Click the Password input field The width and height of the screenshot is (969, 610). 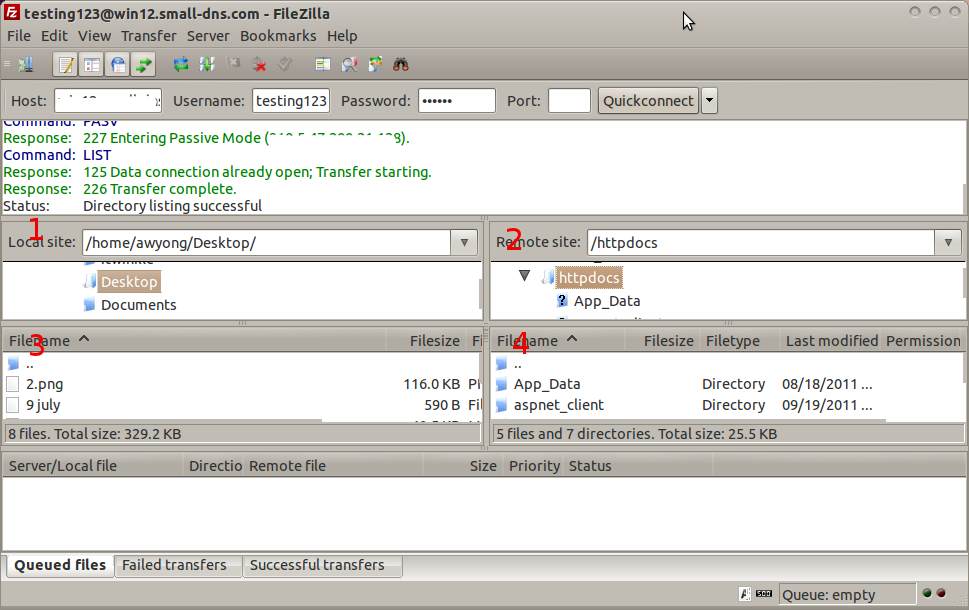(x=457, y=101)
